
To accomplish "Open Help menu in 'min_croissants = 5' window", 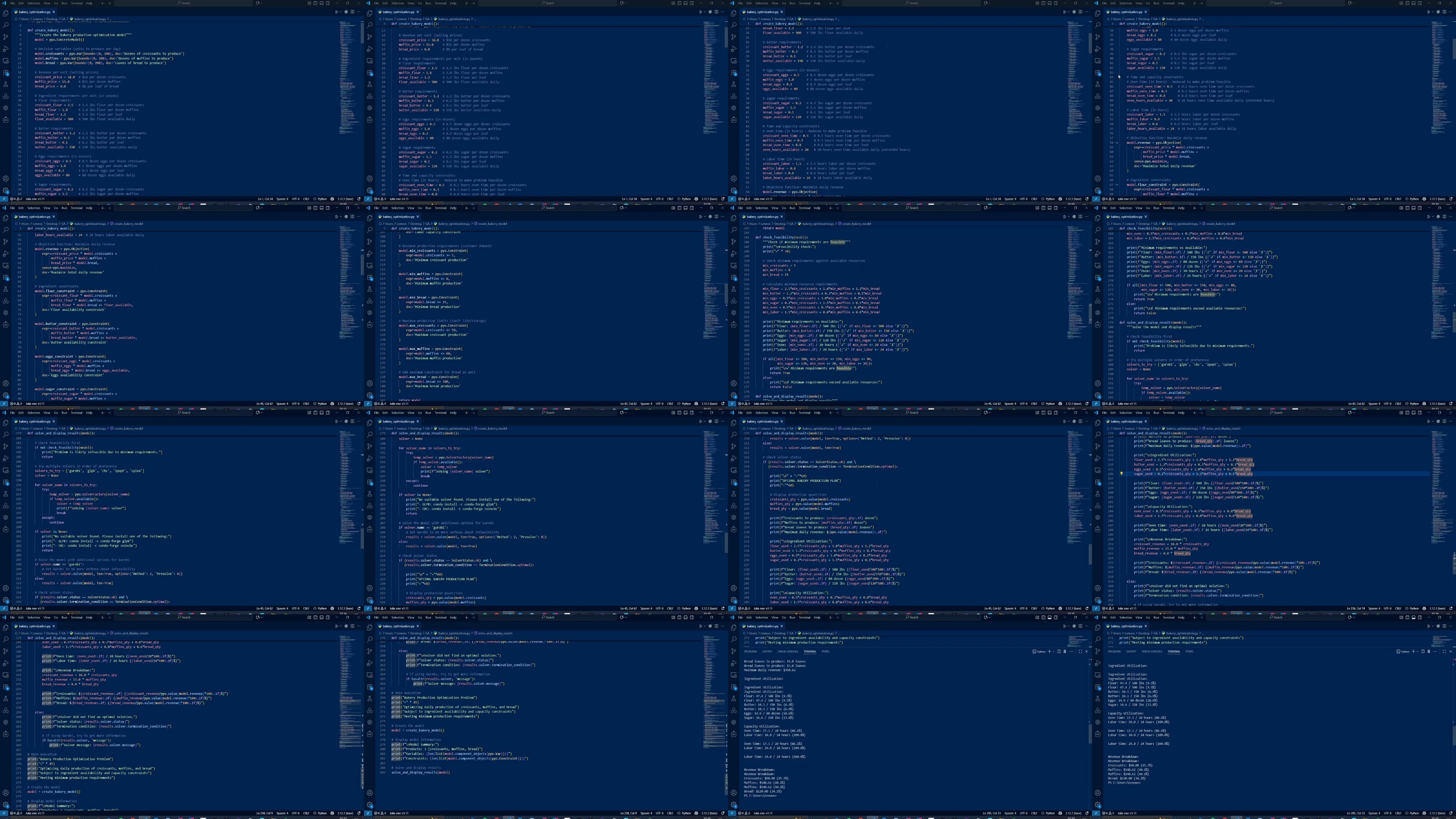I will (x=817, y=207).
